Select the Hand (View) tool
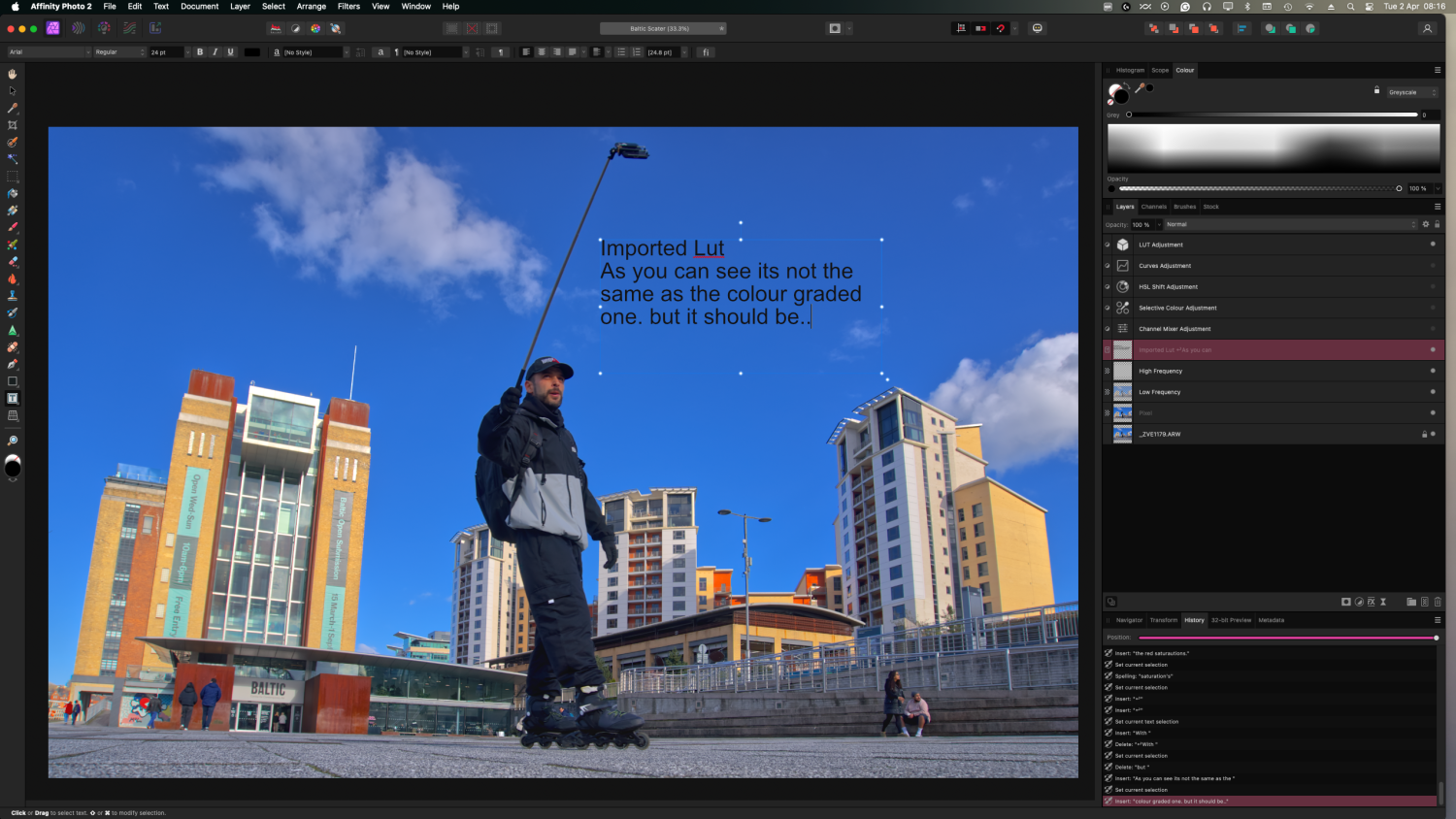Screen dimensions: 1456x819 [x=13, y=74]
